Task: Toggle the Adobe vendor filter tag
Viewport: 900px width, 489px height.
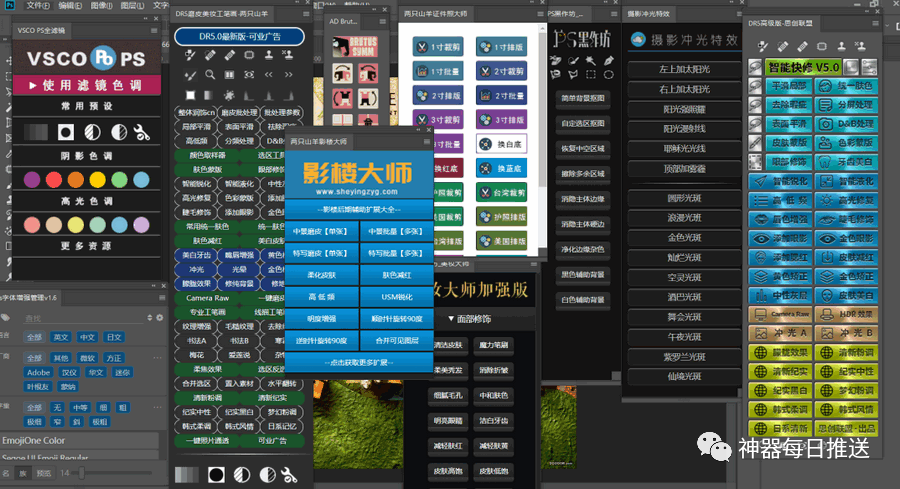Action: [38, 372]
